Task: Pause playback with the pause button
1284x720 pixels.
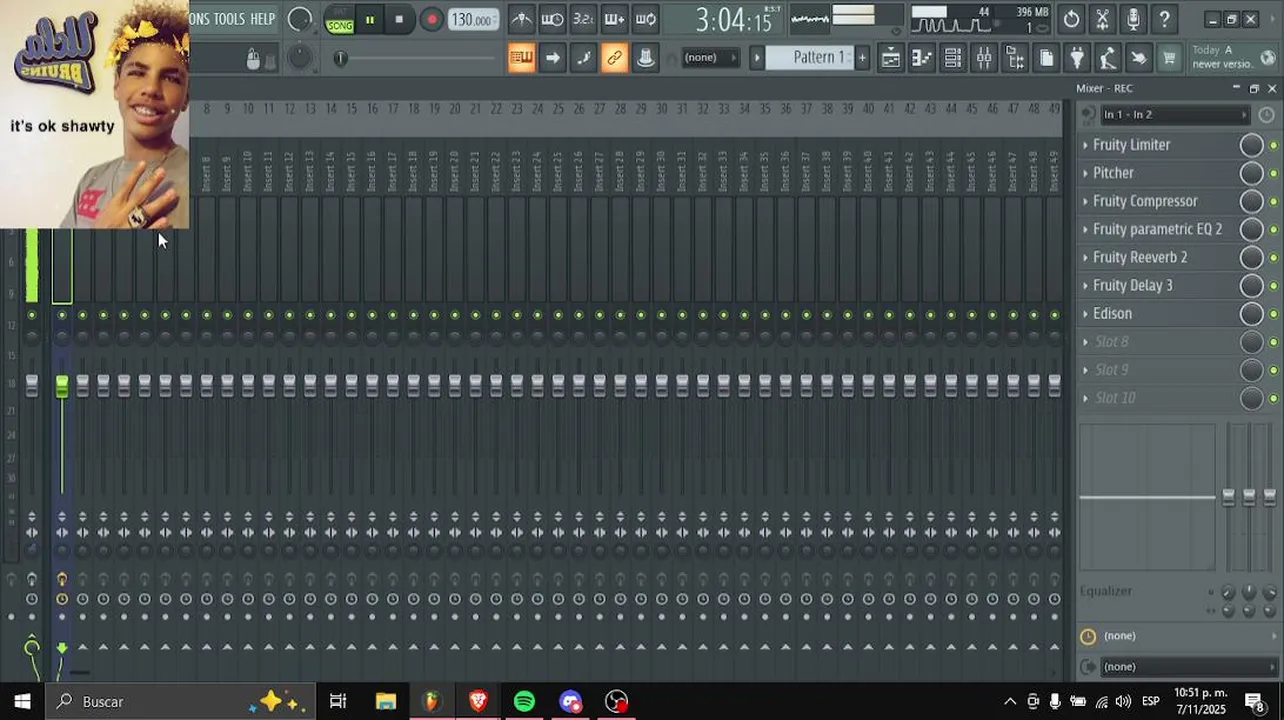Action: point(370,19)
